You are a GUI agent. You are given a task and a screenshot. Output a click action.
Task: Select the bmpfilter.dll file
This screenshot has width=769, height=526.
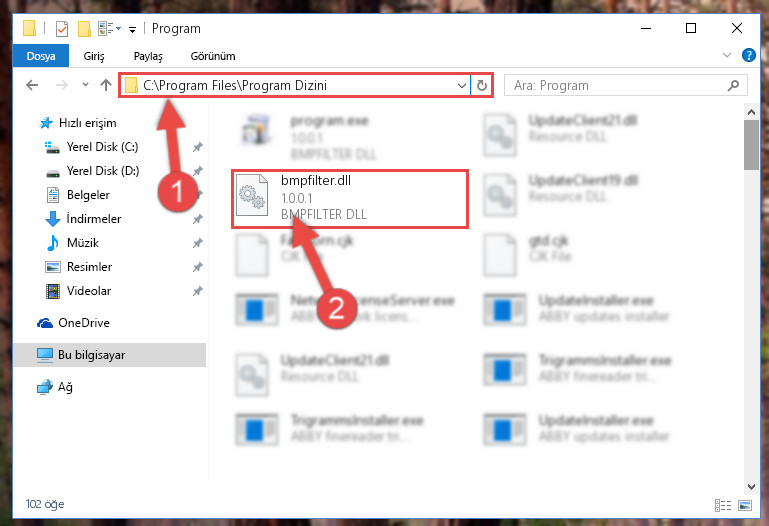point(350,199)
